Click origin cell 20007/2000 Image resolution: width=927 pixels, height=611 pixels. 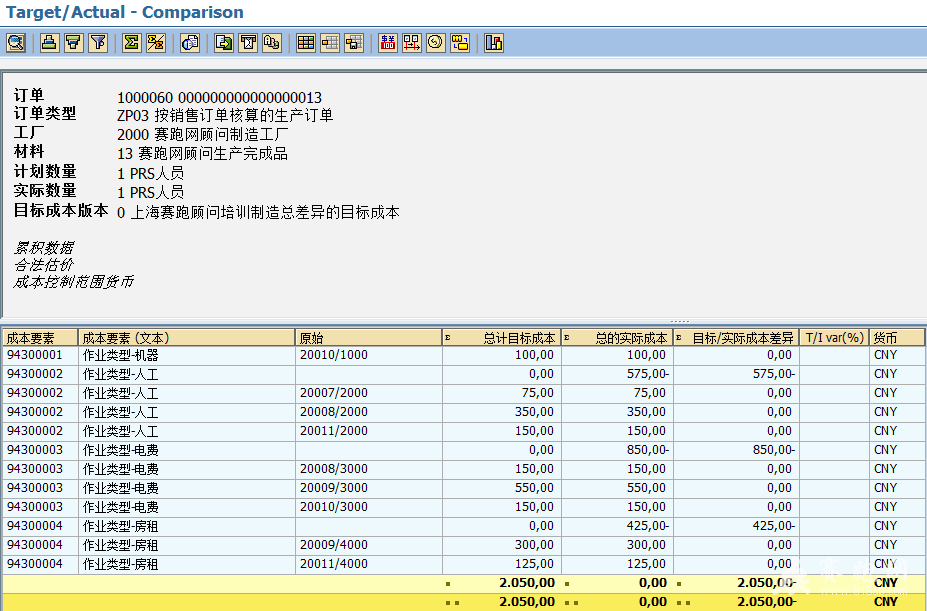coord(369,393)
